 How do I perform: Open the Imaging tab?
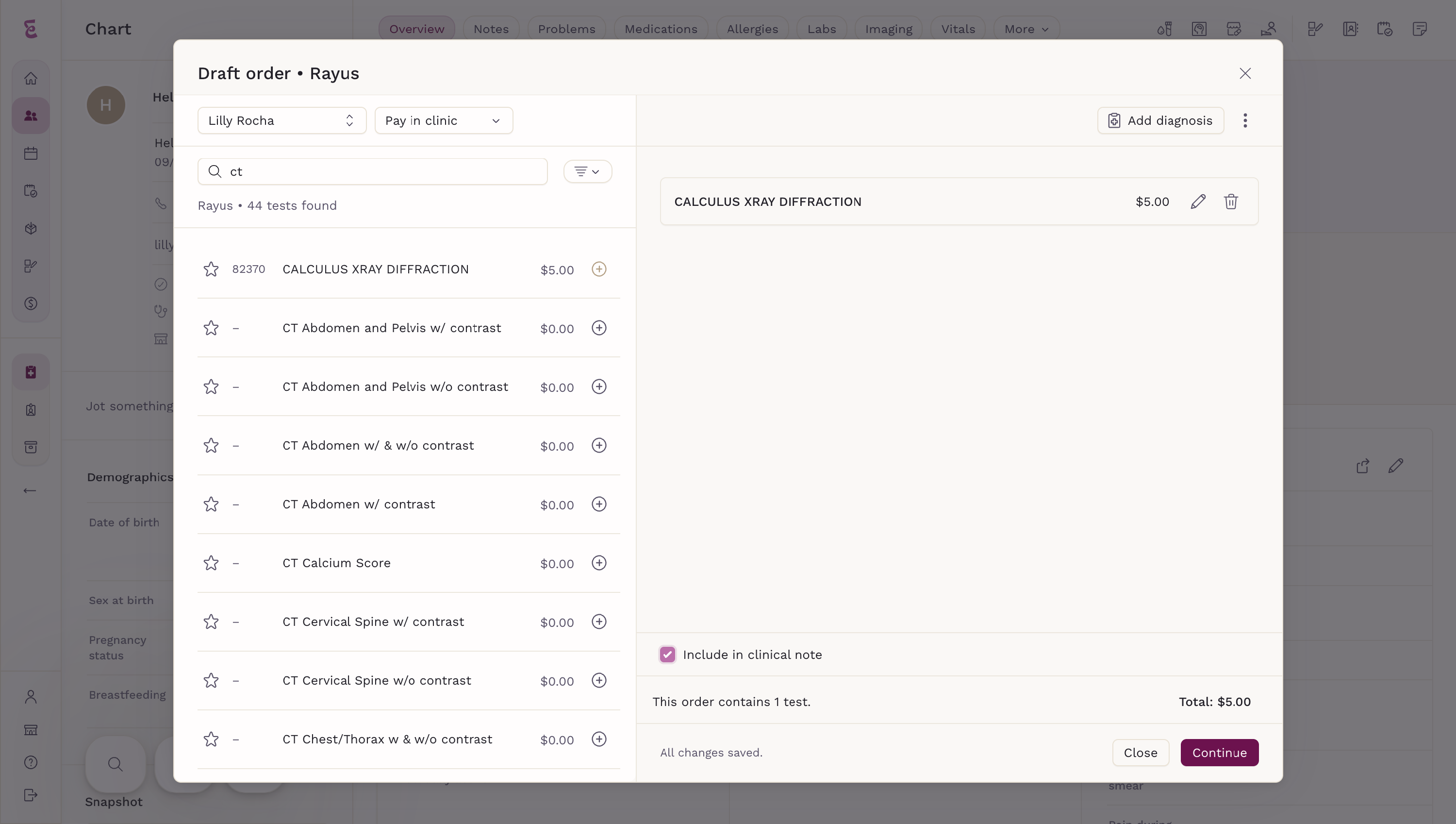(x=888, y=29)
